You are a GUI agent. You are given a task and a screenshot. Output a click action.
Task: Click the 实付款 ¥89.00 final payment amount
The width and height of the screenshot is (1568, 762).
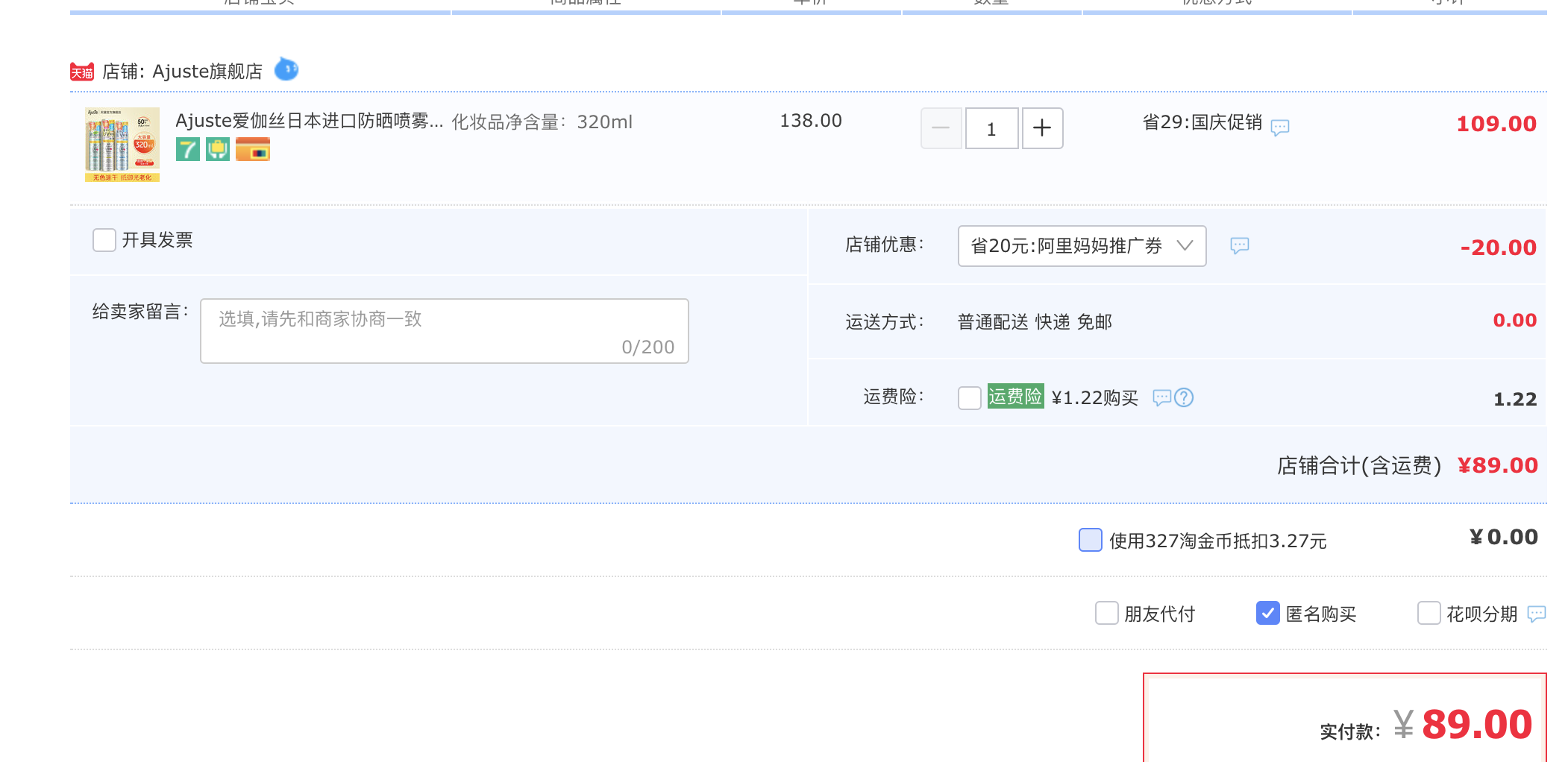pos(1463,724)
